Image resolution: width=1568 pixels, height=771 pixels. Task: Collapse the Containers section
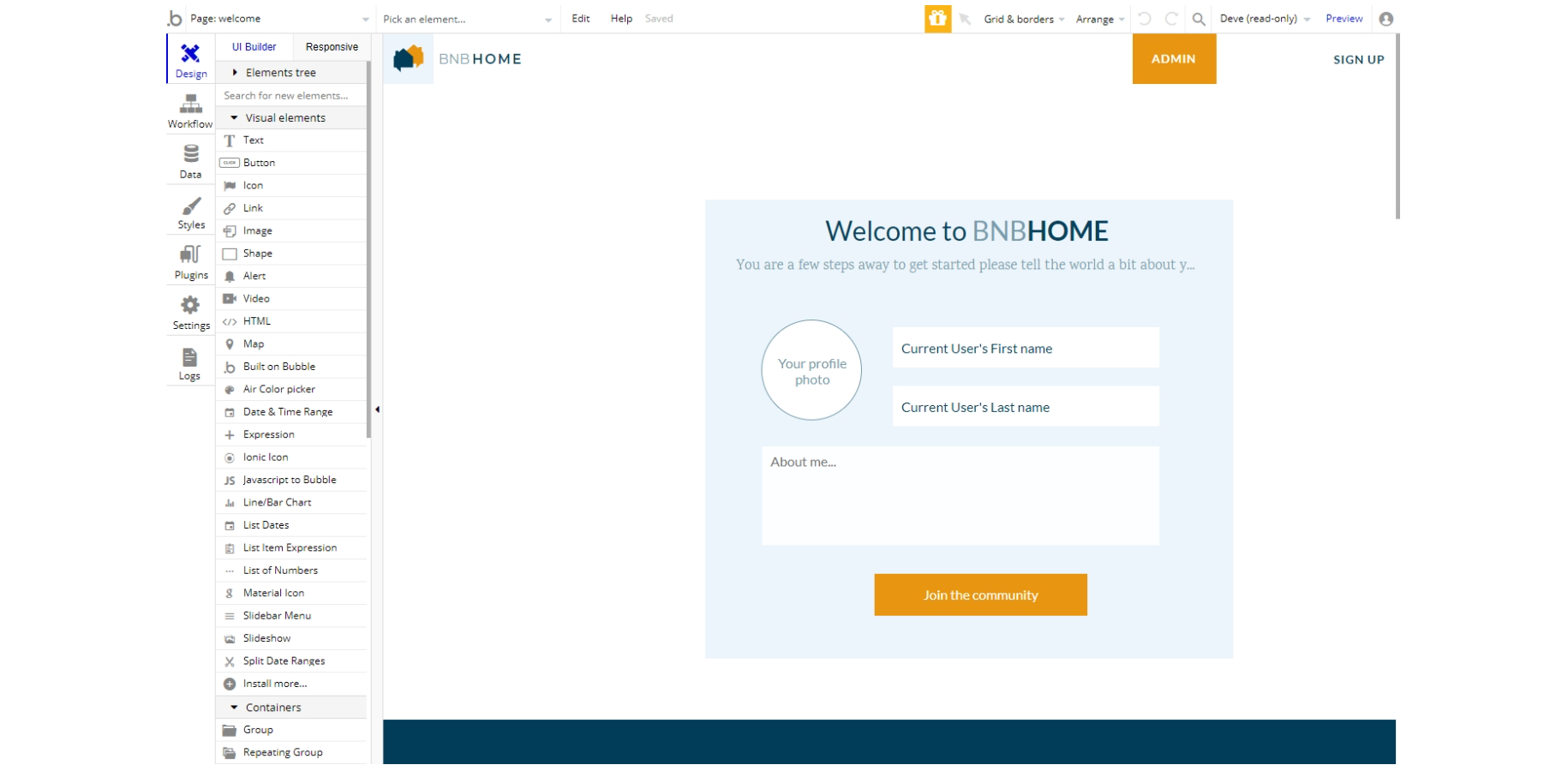291,708
